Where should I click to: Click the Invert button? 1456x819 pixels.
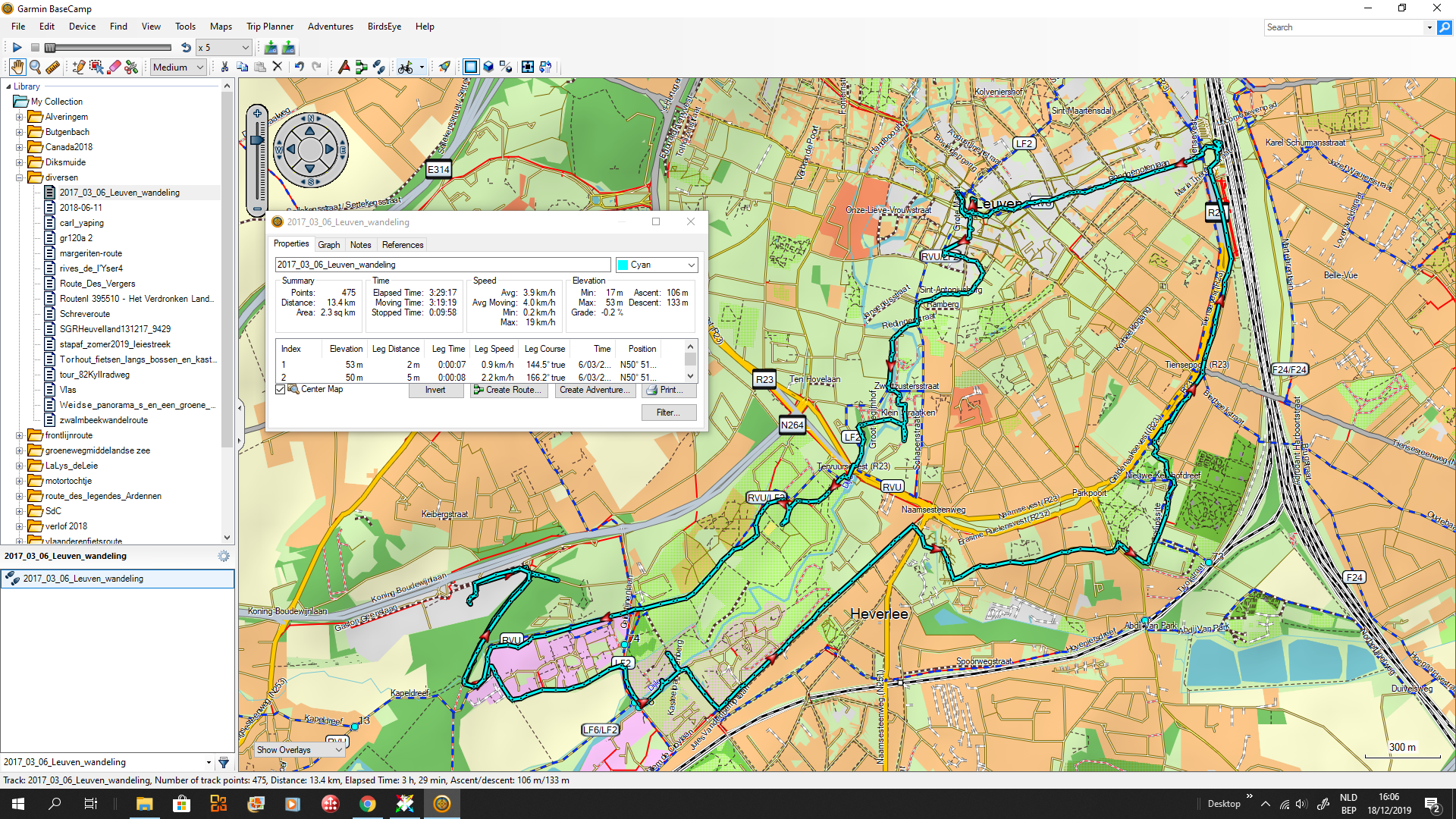pyautogui.click(x=435, y=390)
